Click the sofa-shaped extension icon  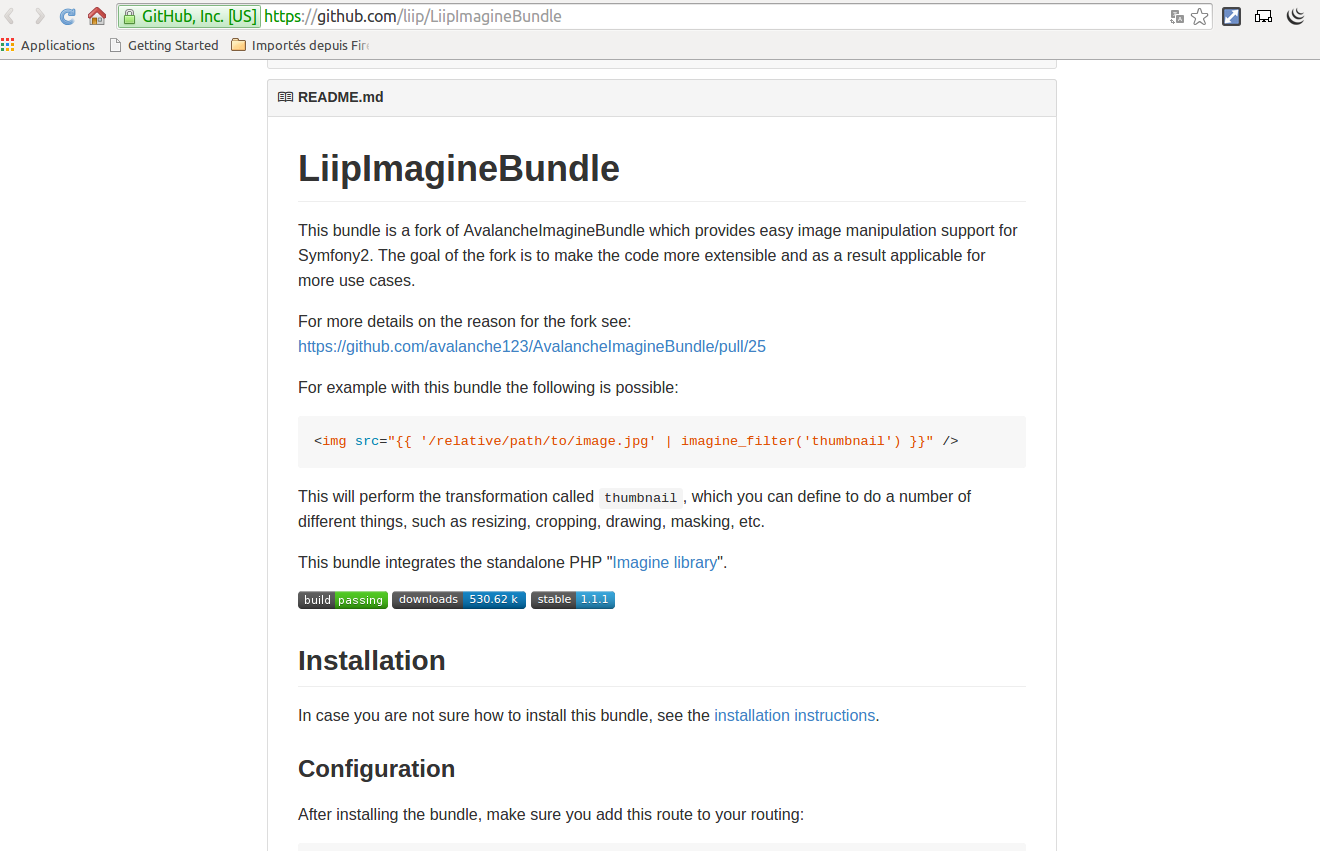click(x=1264, y=16)
